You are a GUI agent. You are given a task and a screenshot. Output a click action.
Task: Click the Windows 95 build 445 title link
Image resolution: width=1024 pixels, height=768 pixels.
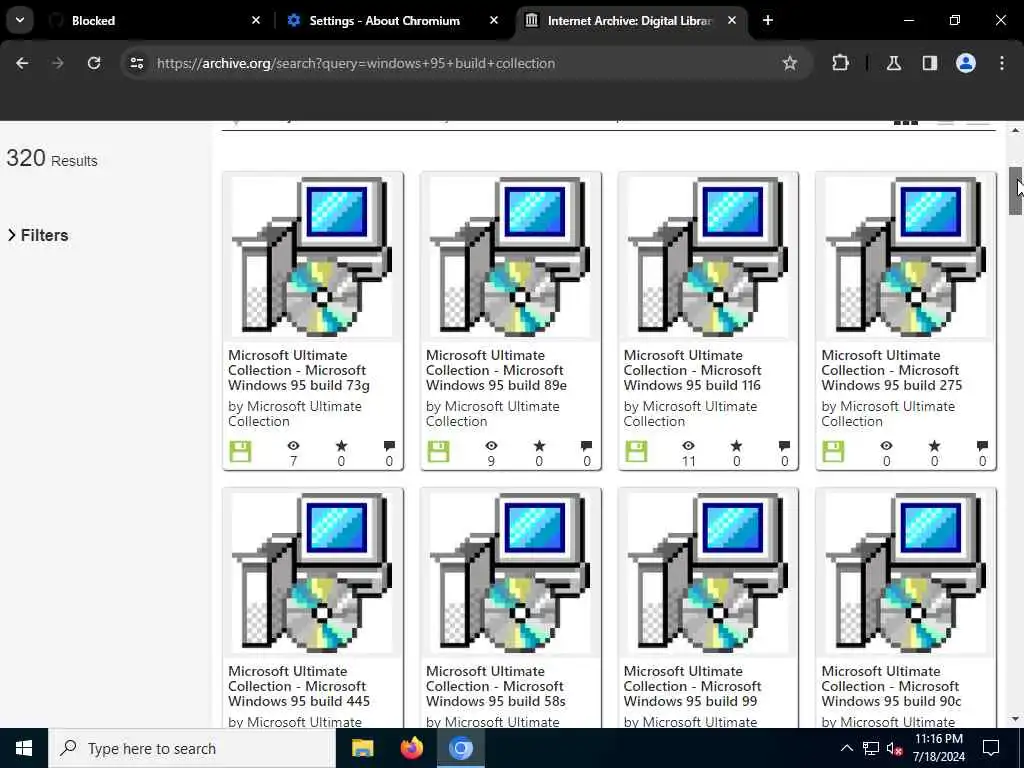coord(299,686)
